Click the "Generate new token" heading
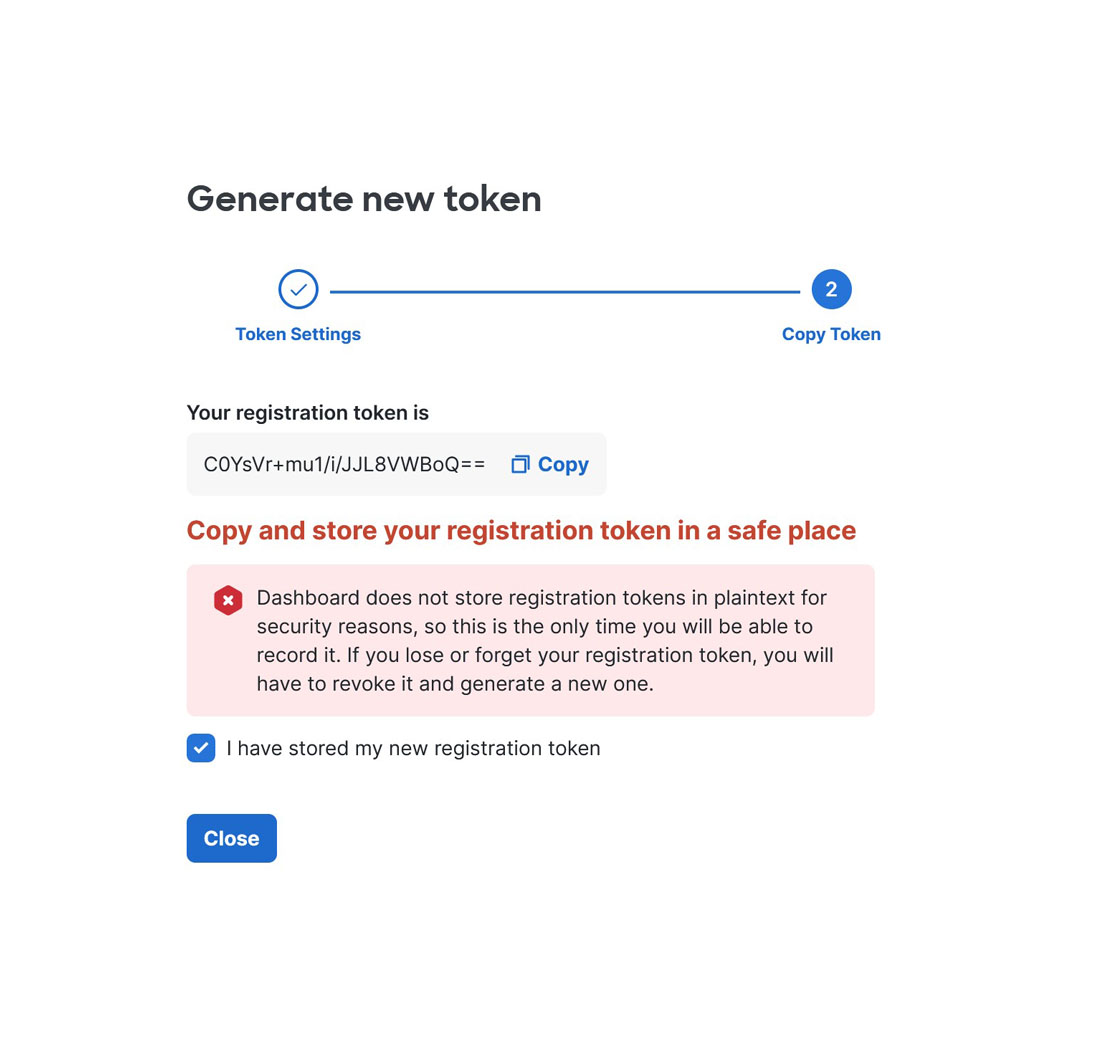 [364, 199]
